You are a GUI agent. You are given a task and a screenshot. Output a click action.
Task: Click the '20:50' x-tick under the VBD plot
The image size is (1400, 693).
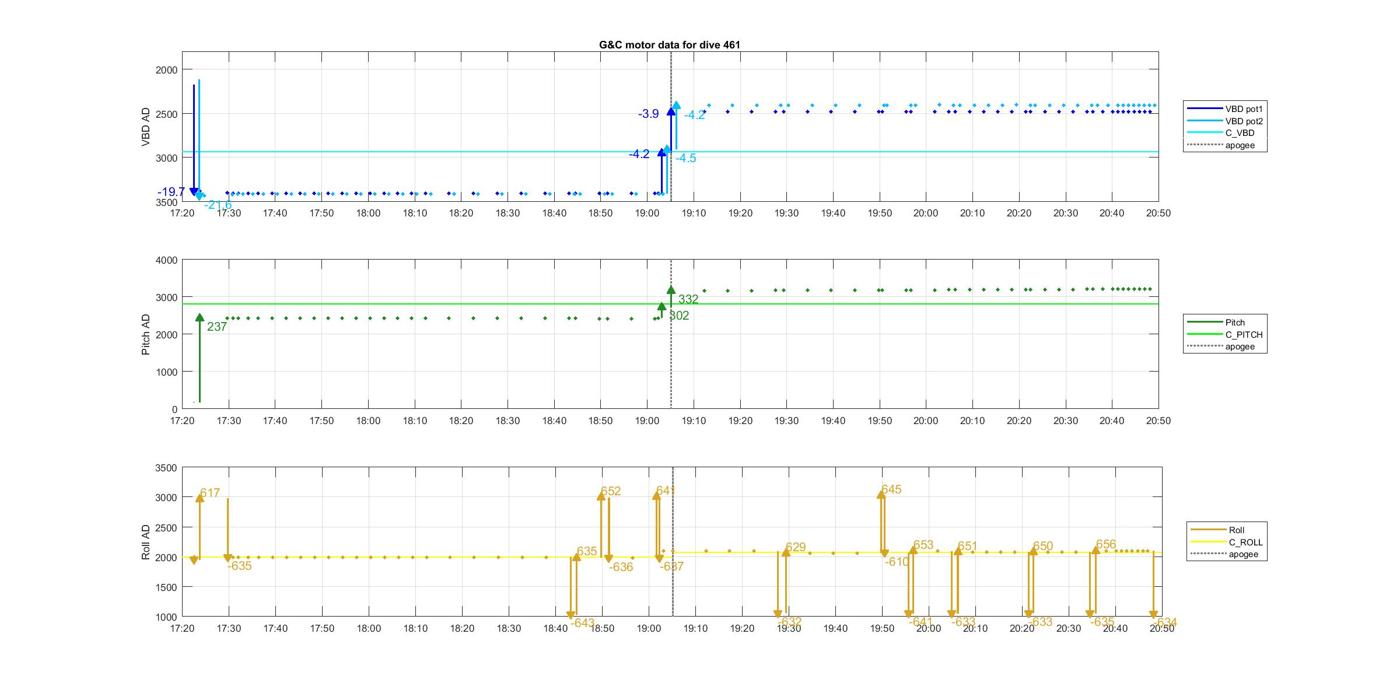(1158, 213)
